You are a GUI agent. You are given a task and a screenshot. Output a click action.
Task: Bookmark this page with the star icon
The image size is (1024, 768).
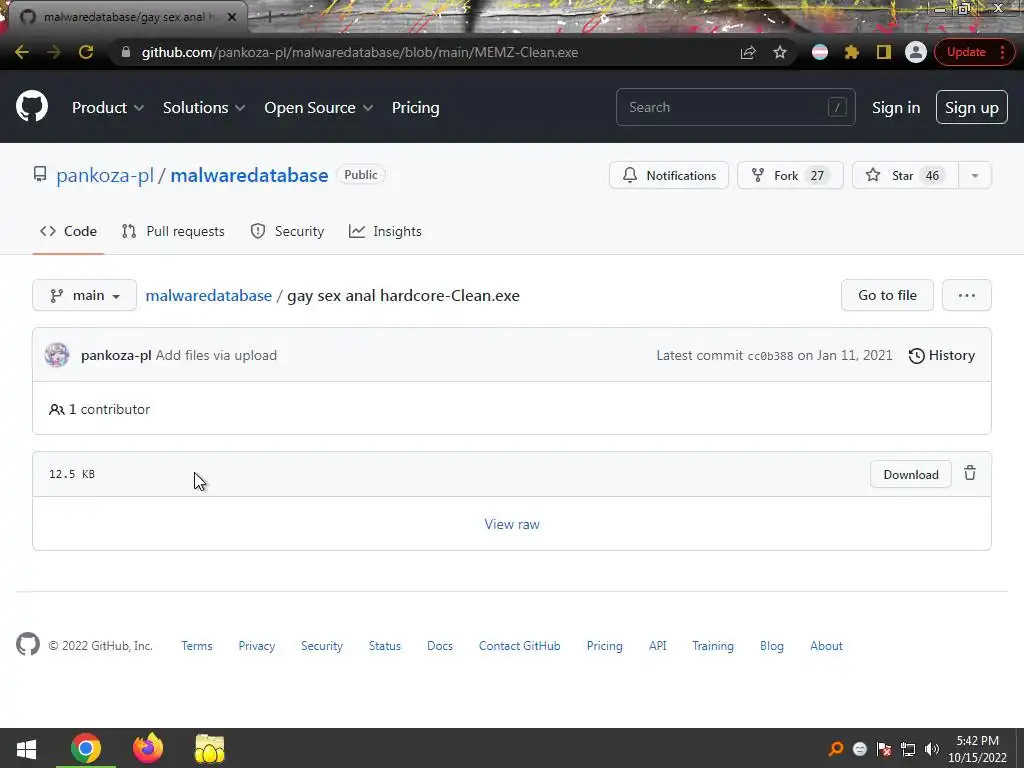pos(780,52)
